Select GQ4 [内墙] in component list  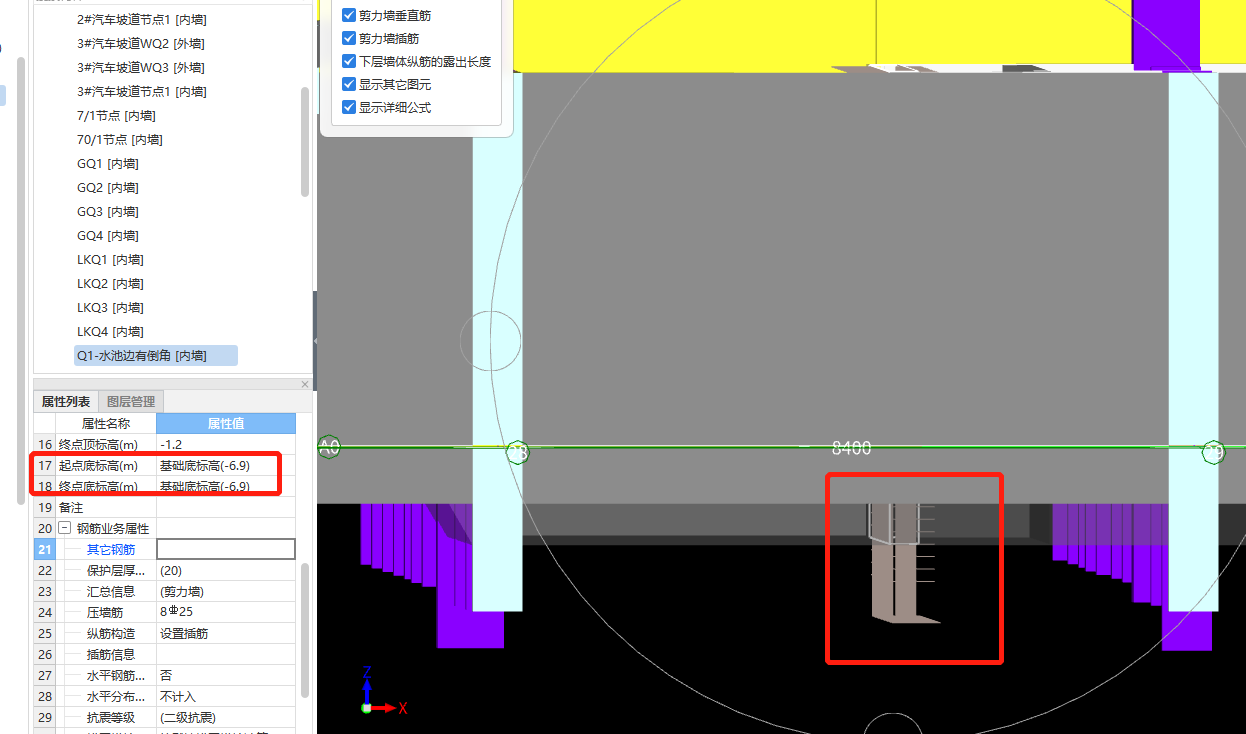tap(108, 235)
